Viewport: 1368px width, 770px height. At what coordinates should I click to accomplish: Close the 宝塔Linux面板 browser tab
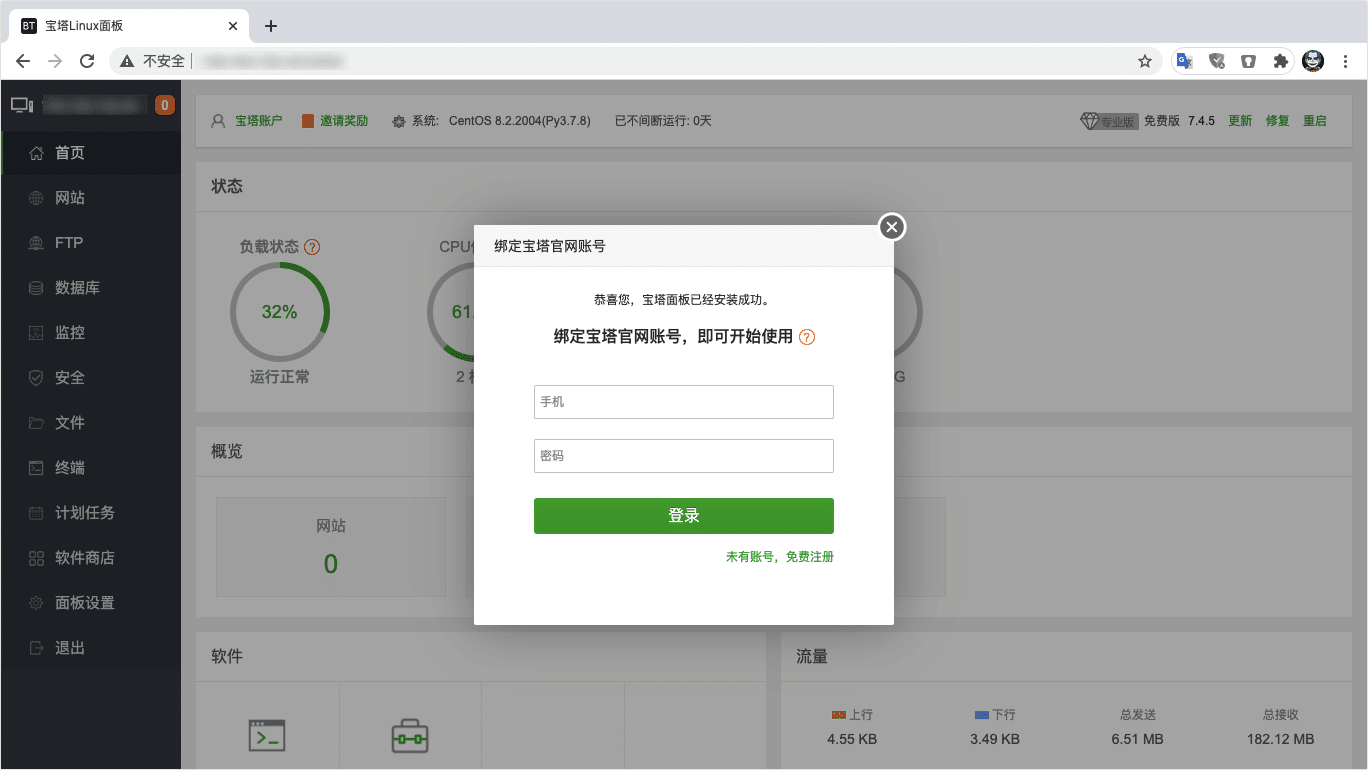pyautogui.click(x=233, y=26)
